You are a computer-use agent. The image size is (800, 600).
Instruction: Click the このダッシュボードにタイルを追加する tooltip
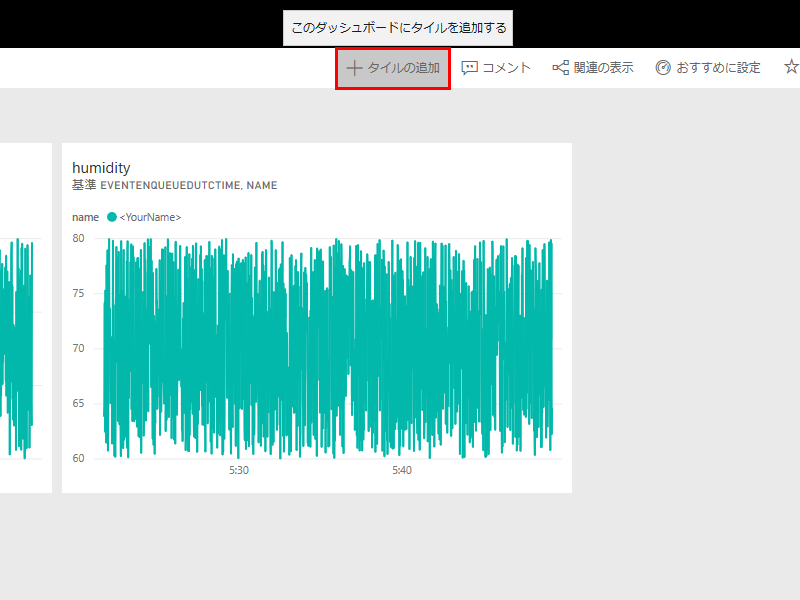click(x=398, y=28)
